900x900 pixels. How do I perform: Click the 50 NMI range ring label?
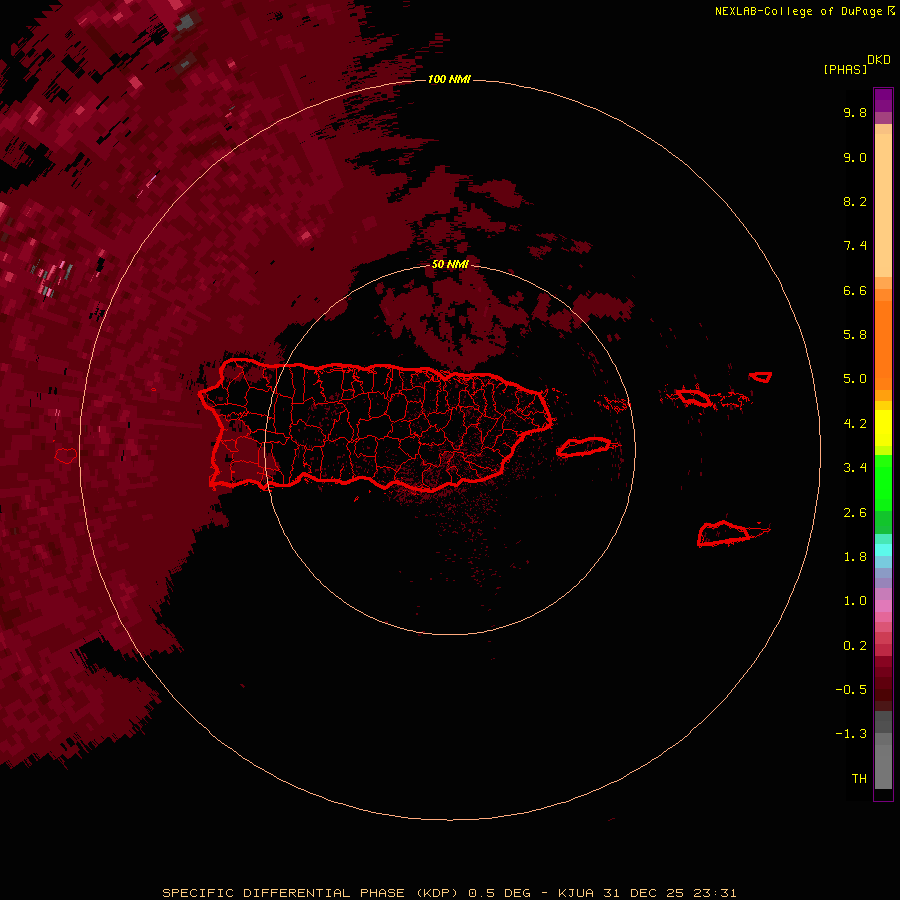450,264
